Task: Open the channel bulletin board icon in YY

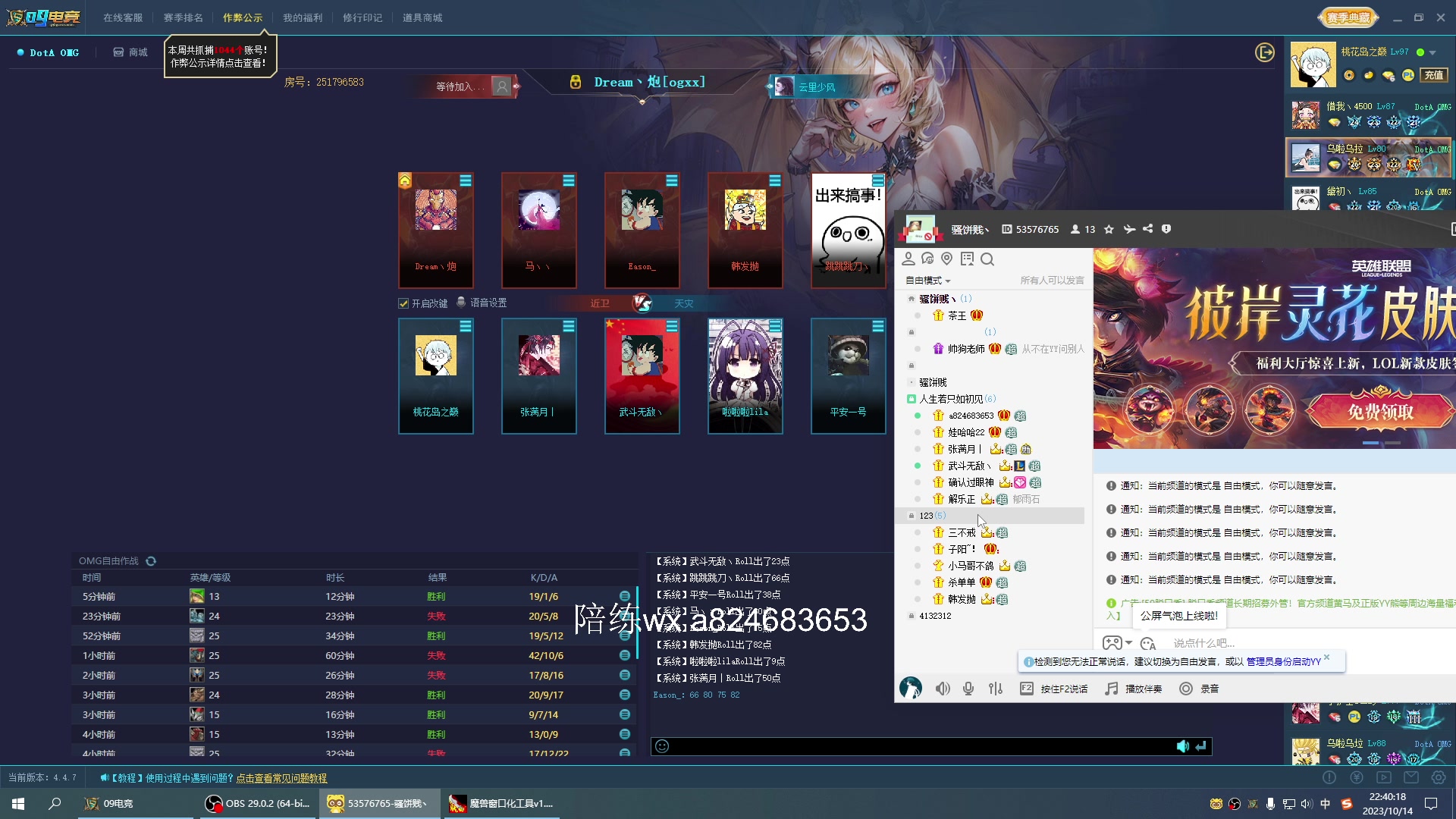Action: (967, 259)
